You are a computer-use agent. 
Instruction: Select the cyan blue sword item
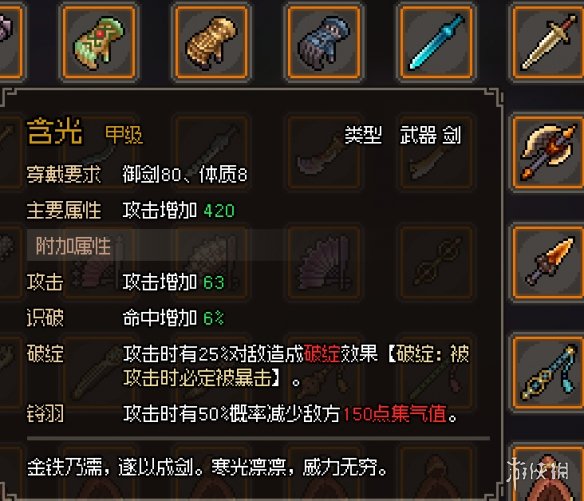[436, 42]
